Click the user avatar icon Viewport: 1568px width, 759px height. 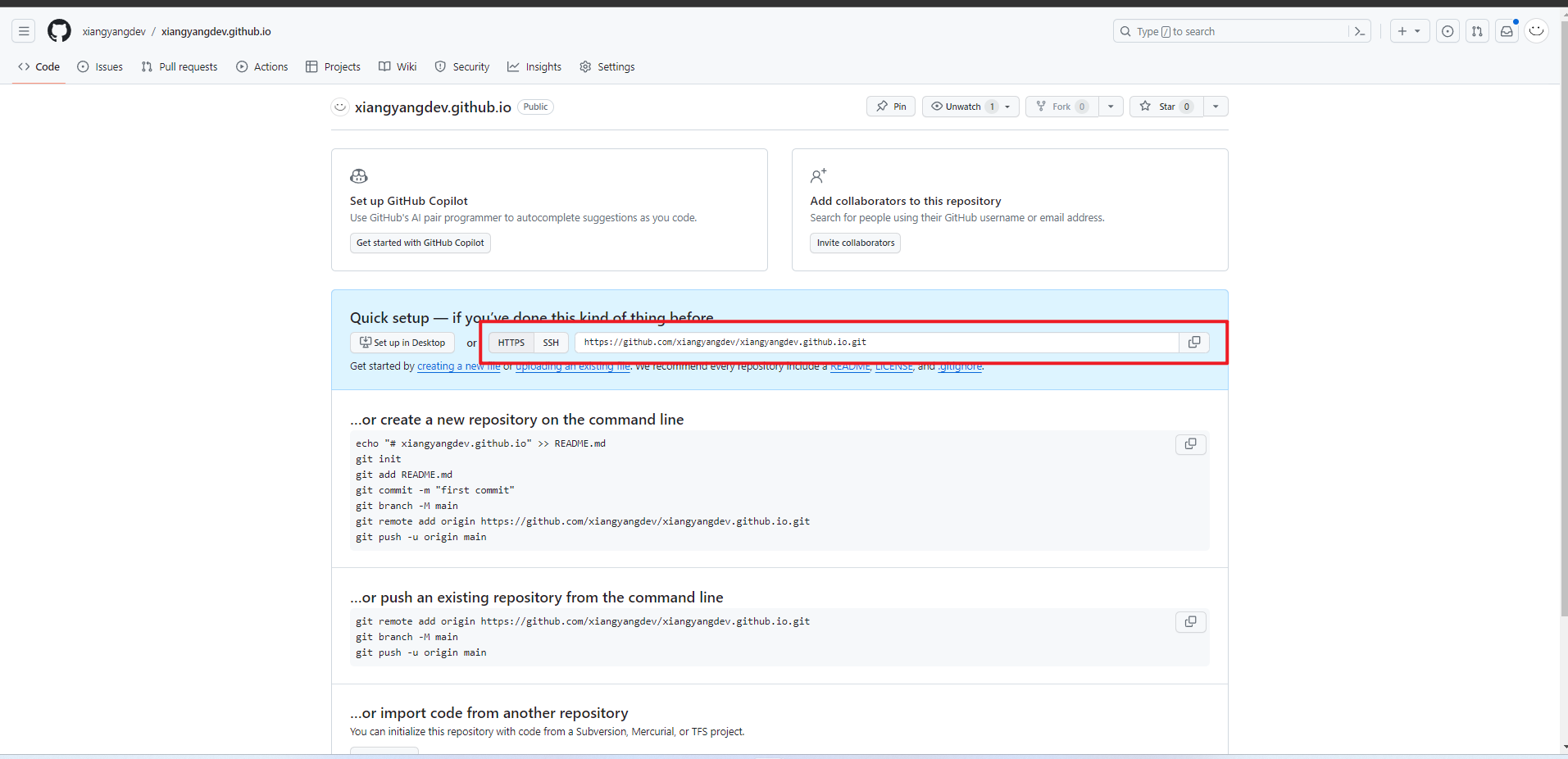tap(1537, 31)
